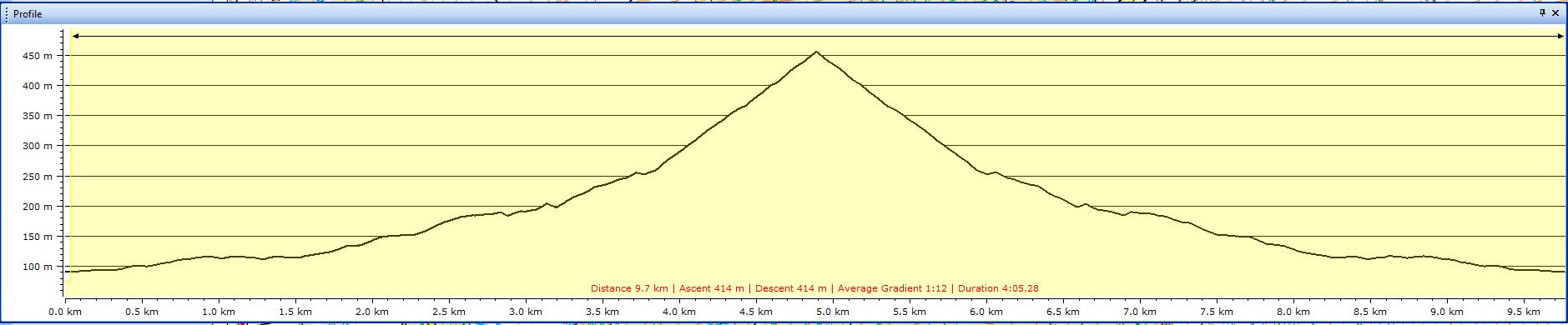Click the Profile panel grip handle dots
This screenshot has width=1568, height=325.
[x=6, y=14]
